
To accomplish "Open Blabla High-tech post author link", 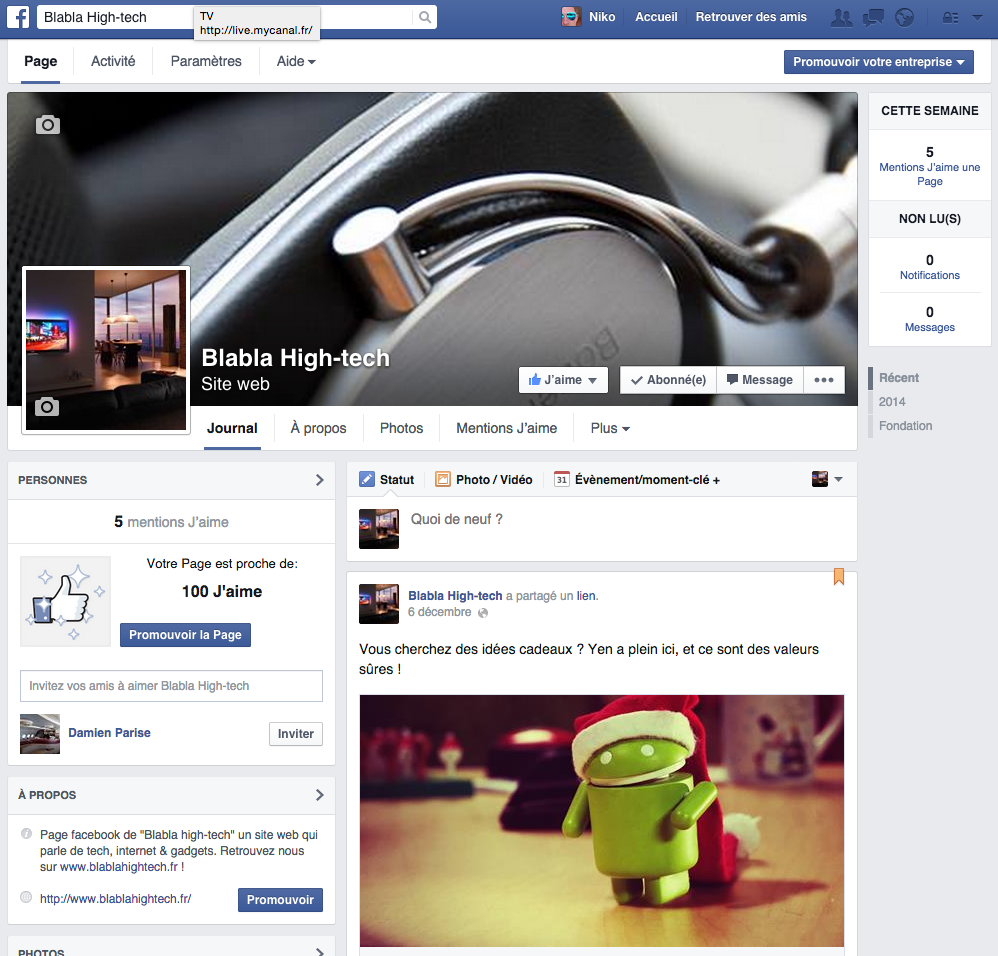I will coord(455,596).
